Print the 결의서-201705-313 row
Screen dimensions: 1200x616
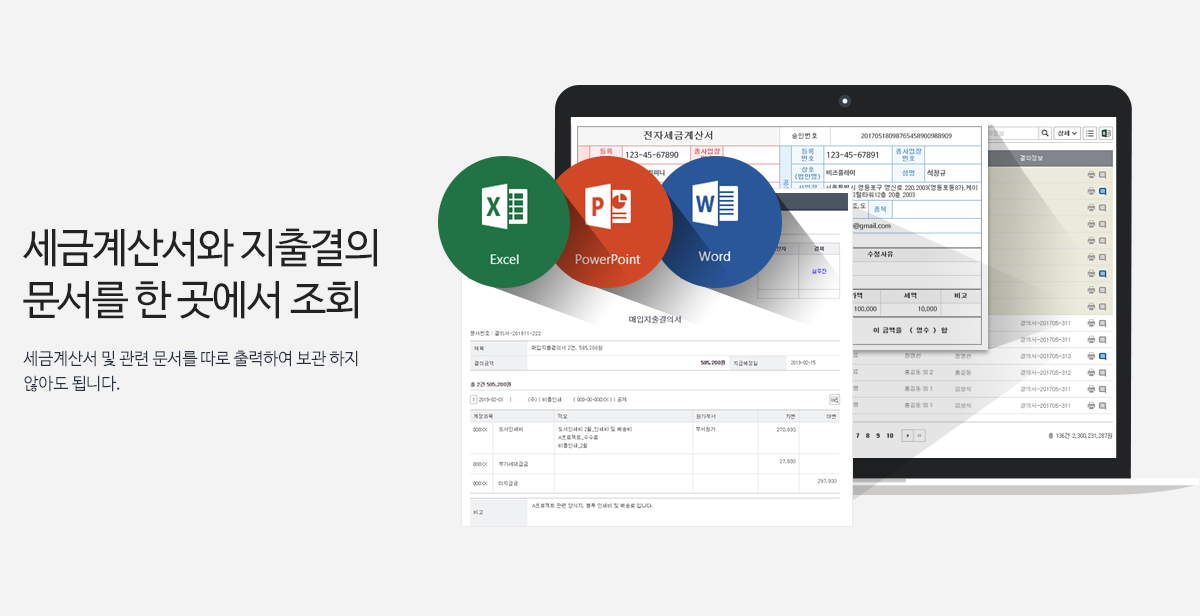pos(1090,356)
